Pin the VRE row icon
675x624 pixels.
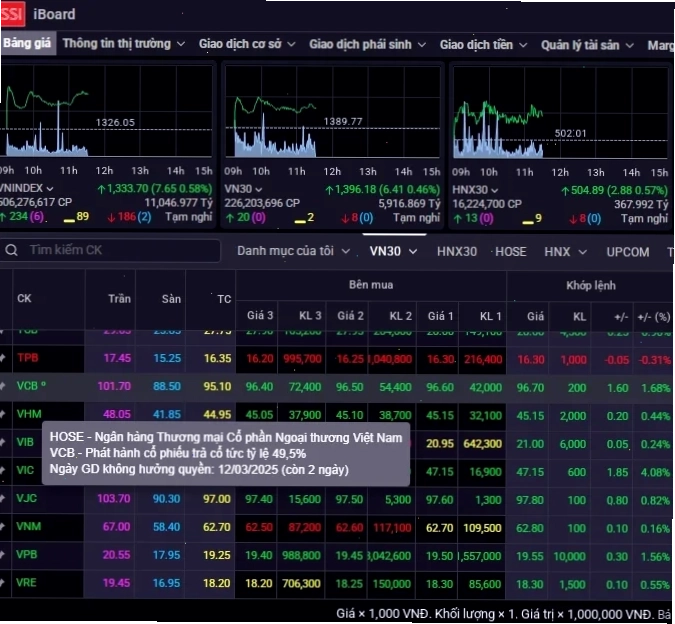3,583
